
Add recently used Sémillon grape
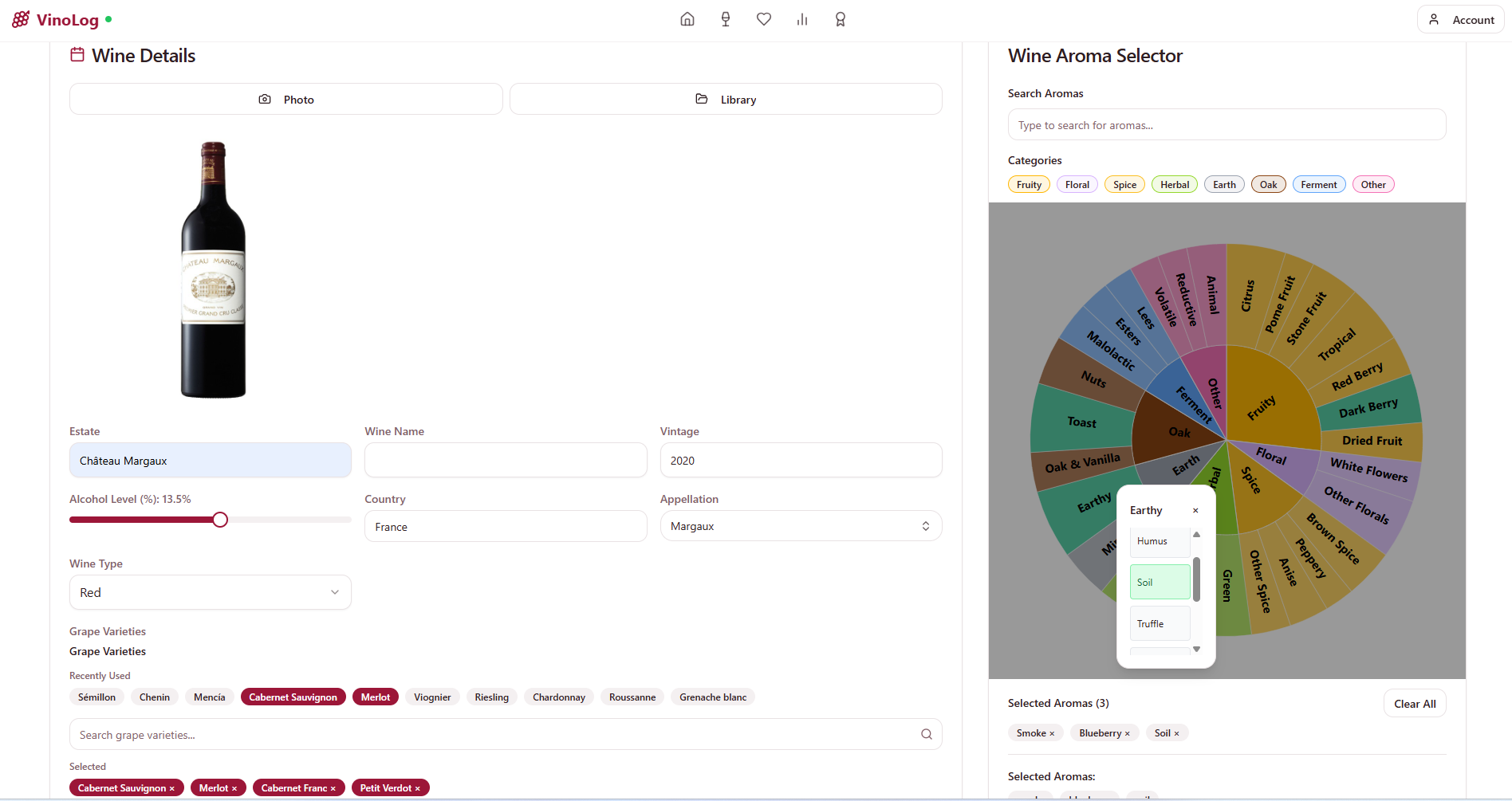[x=96, y=697]
